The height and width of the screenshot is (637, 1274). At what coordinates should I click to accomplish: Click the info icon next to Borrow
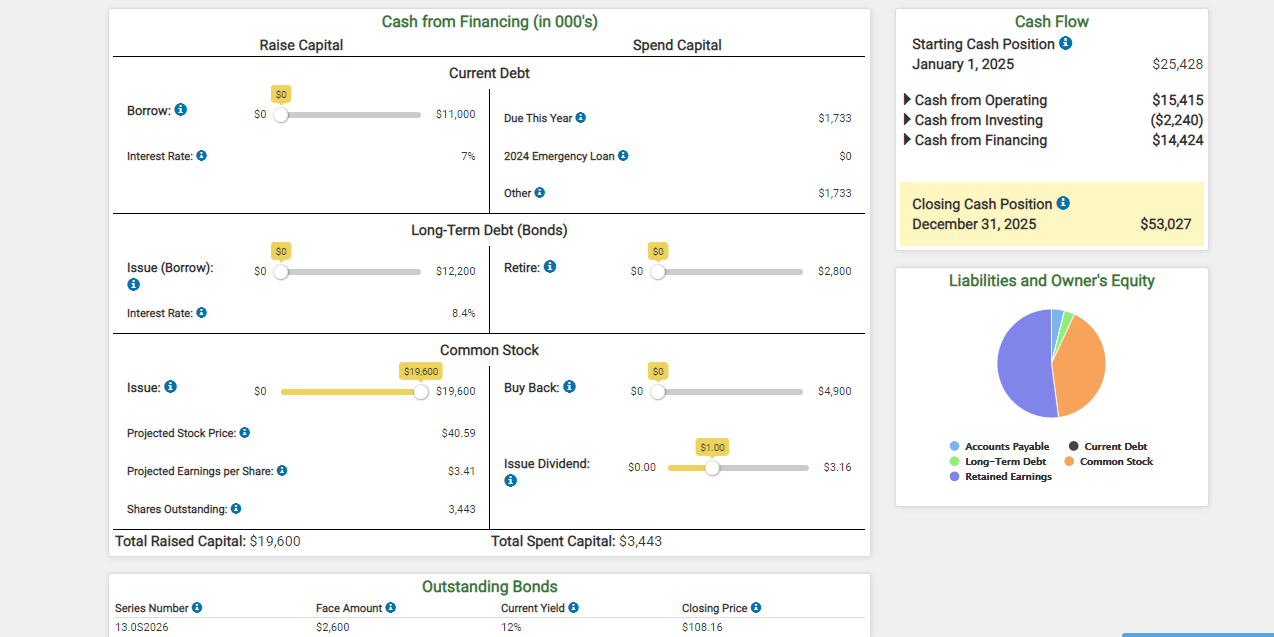coord(181,110)
